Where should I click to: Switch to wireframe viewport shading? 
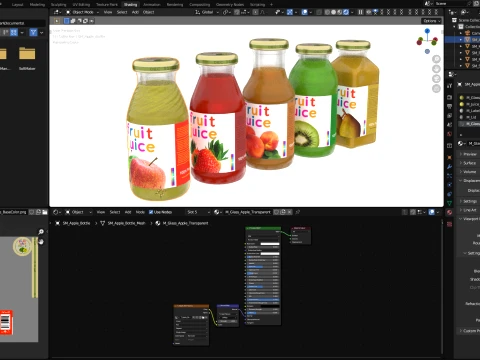[x=327, y=12]
